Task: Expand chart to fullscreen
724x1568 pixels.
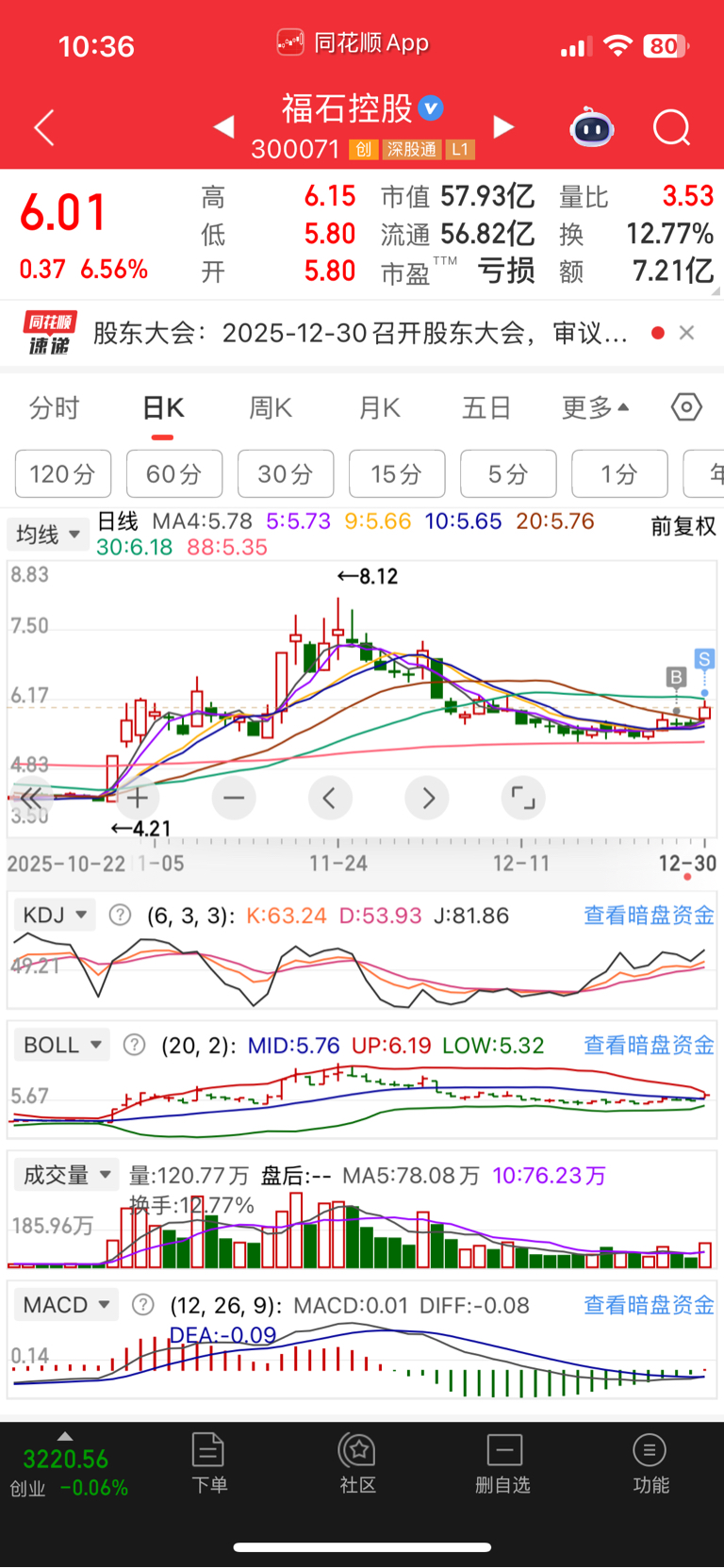Action: pos(523,799)
